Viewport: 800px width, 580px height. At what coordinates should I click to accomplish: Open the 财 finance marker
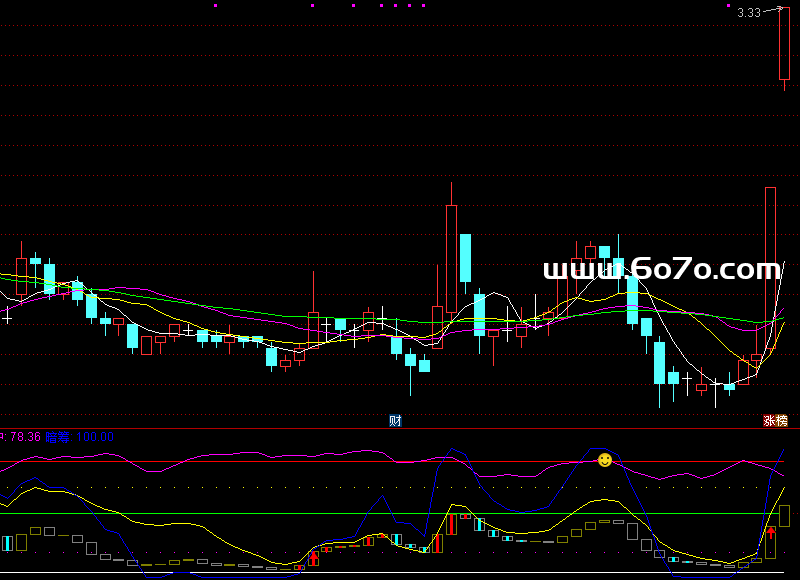coord(396,421)
